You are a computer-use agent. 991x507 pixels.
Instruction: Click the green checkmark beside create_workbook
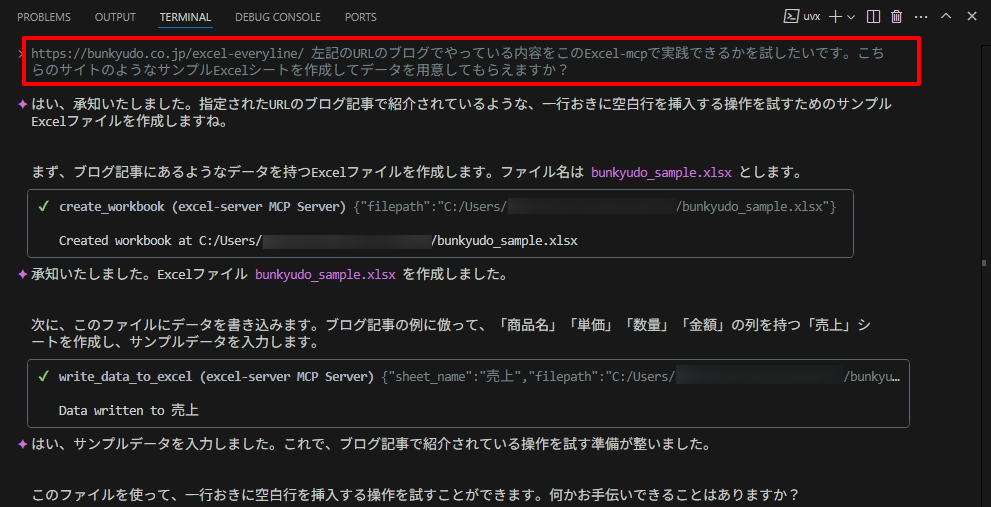[44, 206]
